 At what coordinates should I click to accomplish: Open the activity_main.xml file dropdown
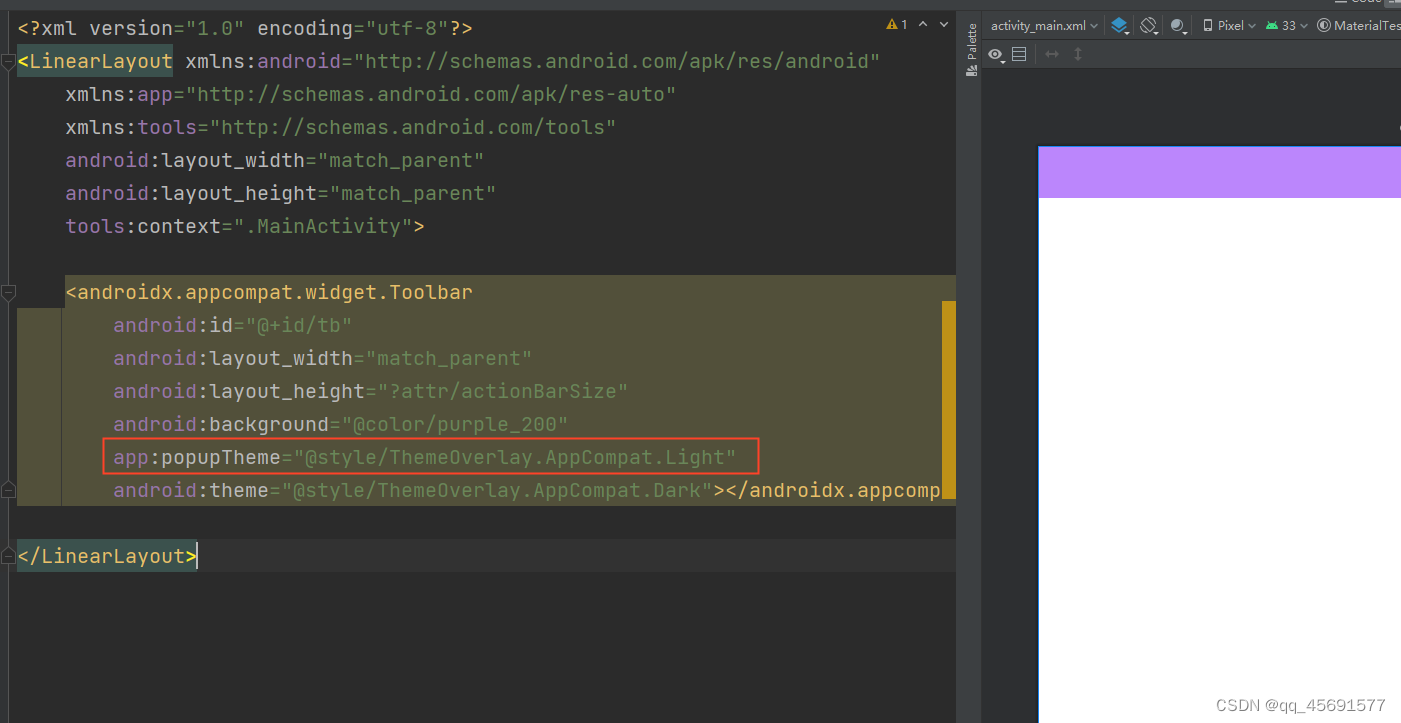pyautogui.click(x=1044, y=26)
